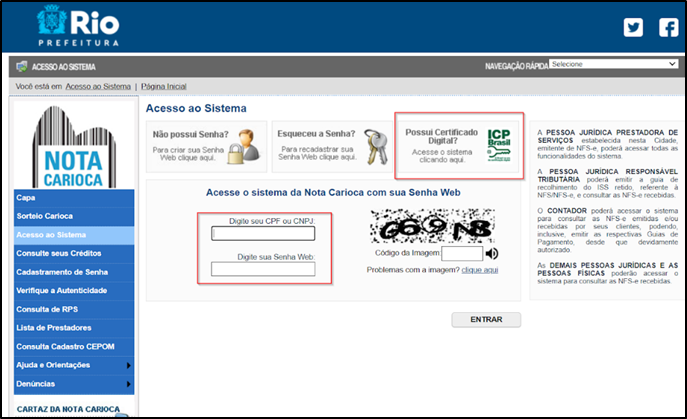Open Lista de Prestadores menu item
This screenshot has width=687, height=419.
click(74, 328)
